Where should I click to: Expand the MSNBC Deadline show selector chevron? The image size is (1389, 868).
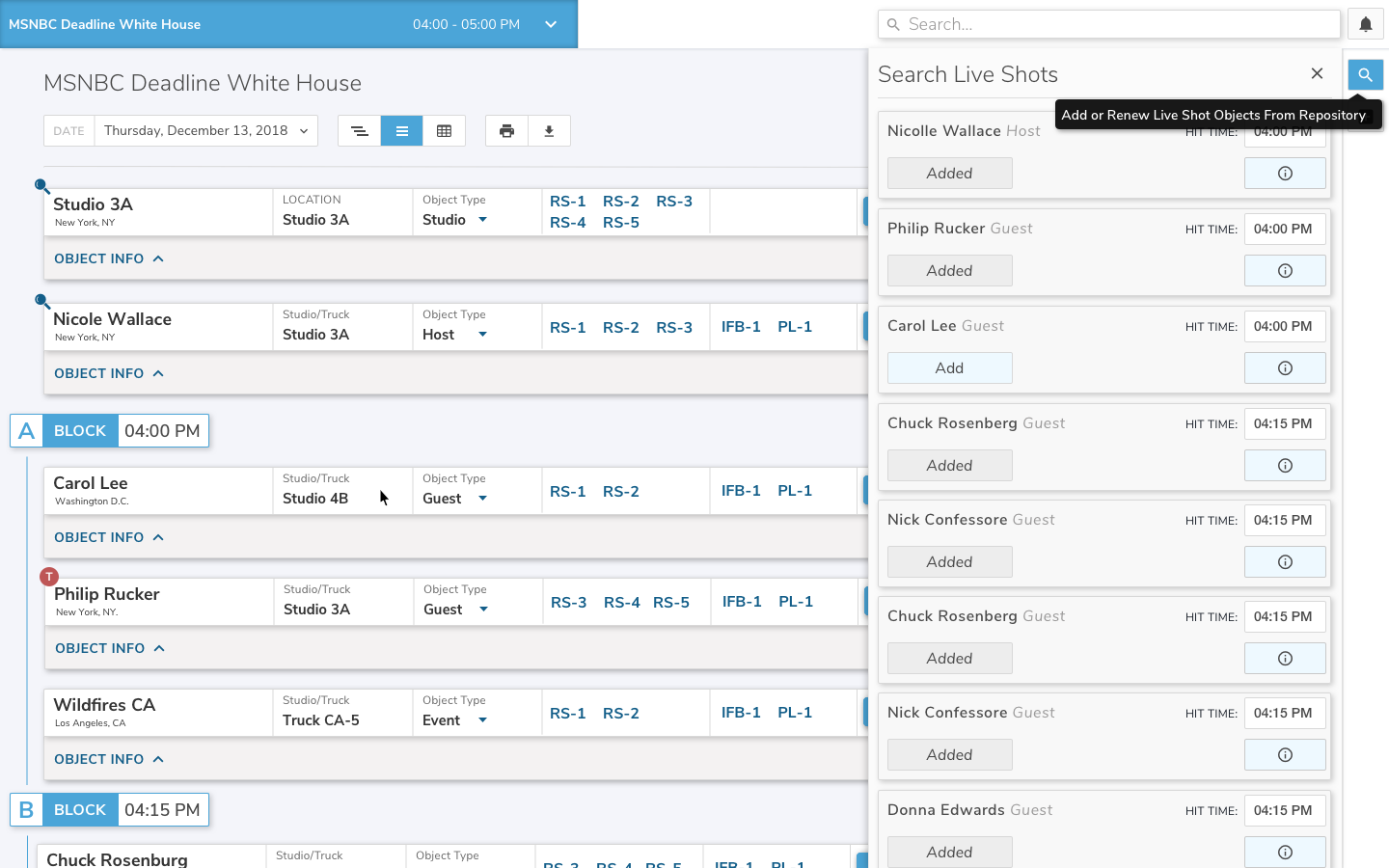tap(551, 24)
